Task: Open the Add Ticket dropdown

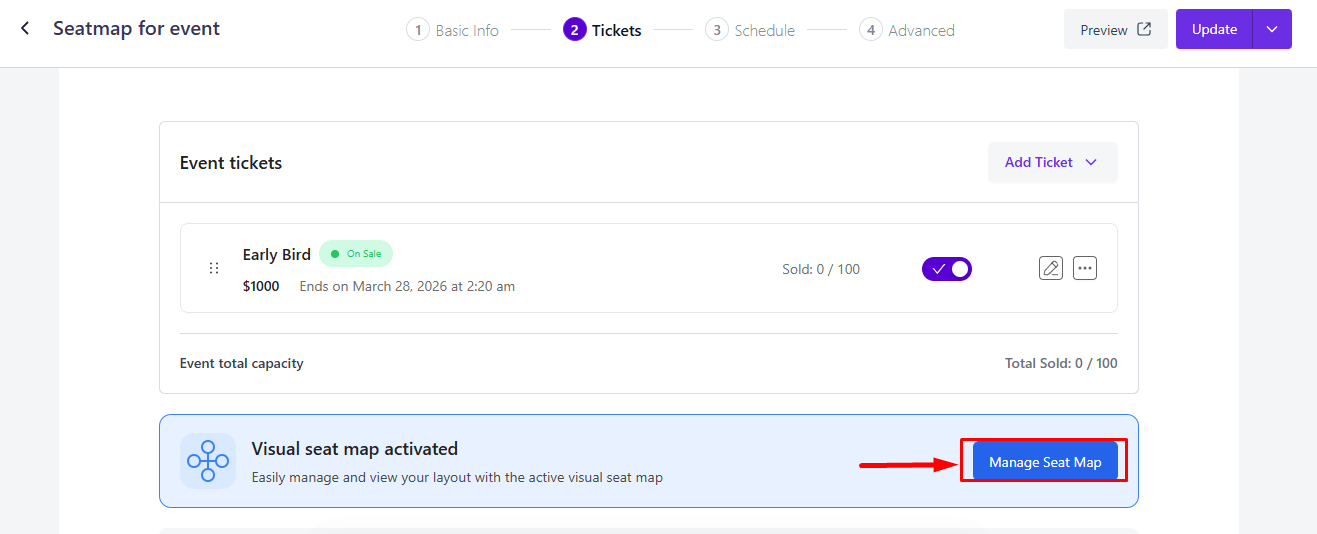Action: [x=1052, y=162]
